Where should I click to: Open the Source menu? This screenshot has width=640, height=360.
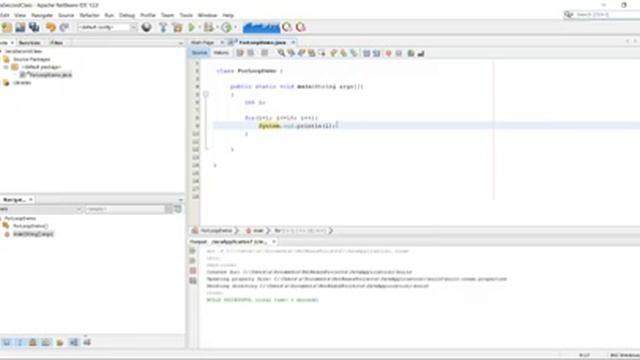(66, 15)
